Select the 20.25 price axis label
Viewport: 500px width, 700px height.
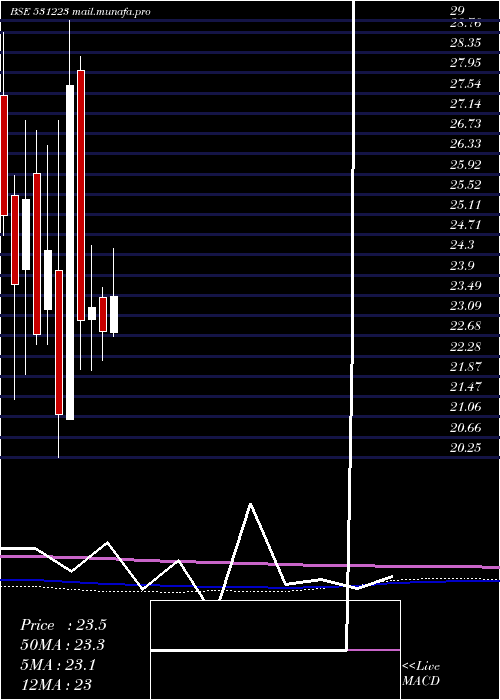[466, 447]
